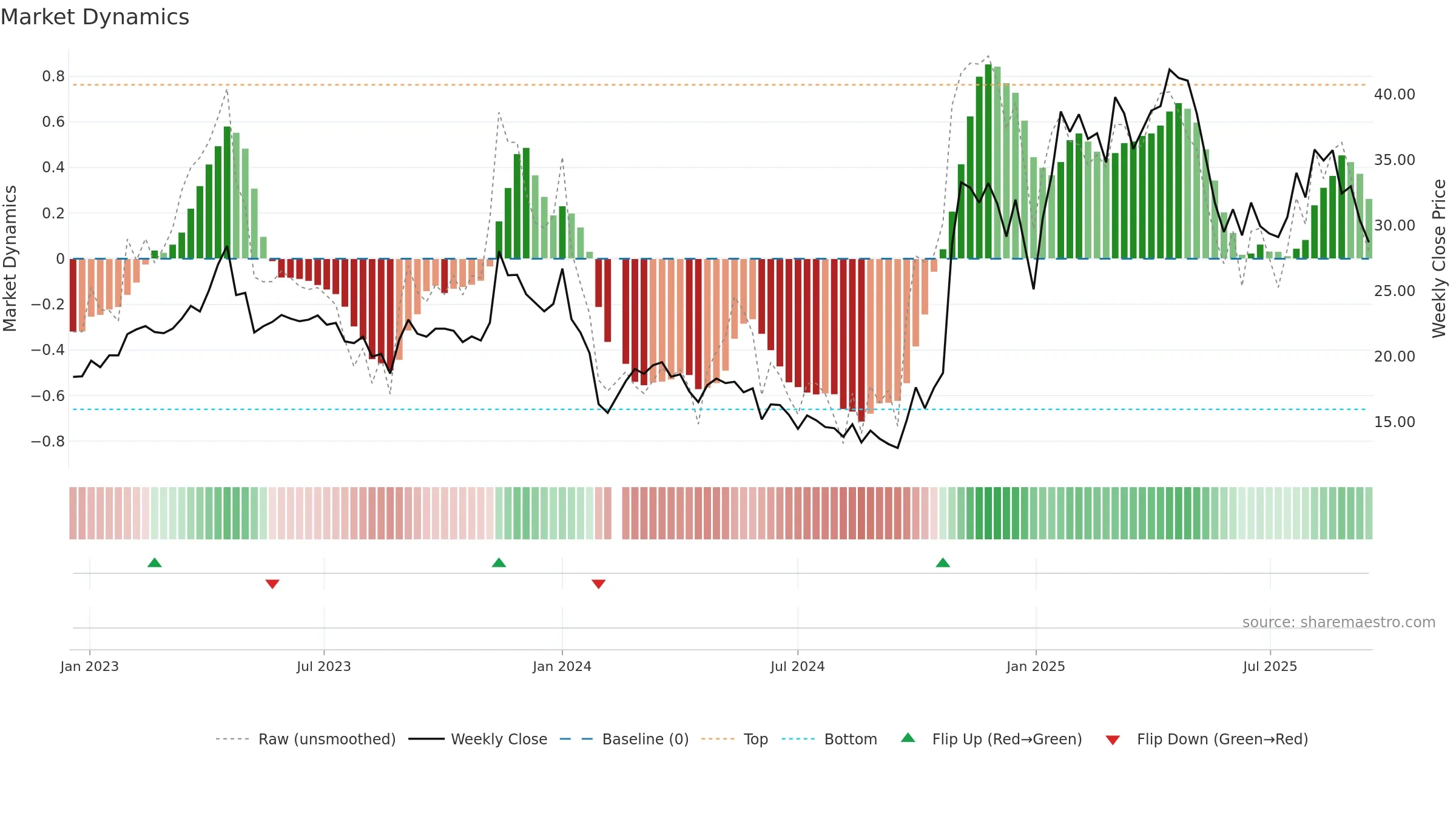Screen dimensions: 1456x819
Task: Click the 35.00 price axis label
Action: tap(1395, 160)
